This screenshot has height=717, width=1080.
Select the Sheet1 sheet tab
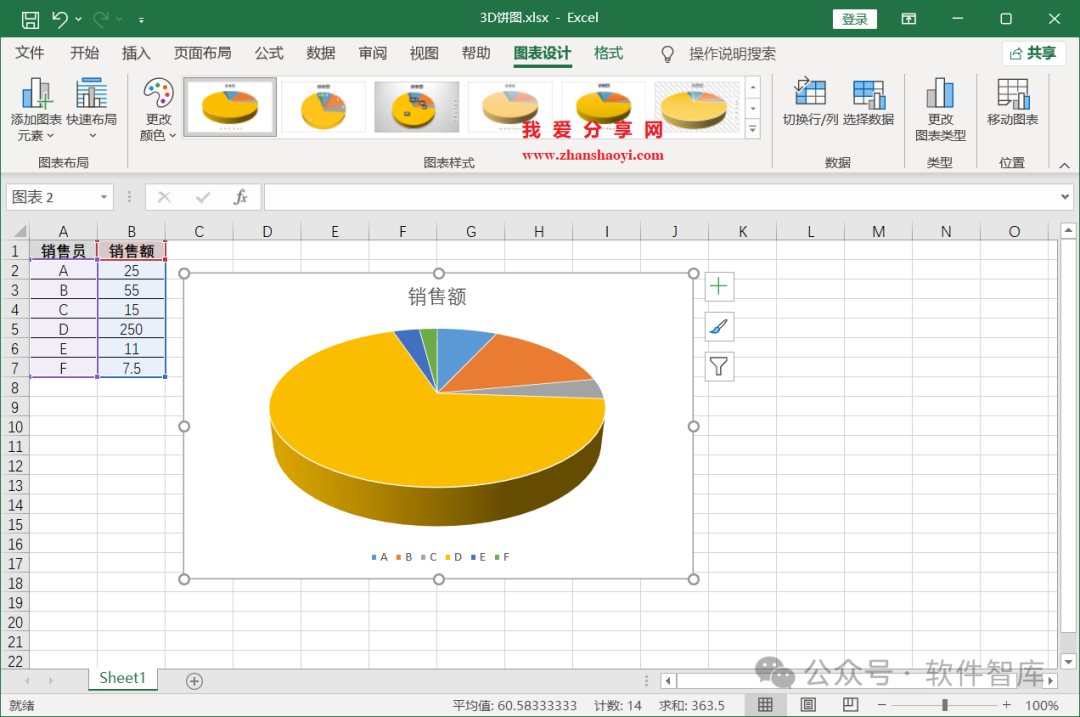pos(123,678)
